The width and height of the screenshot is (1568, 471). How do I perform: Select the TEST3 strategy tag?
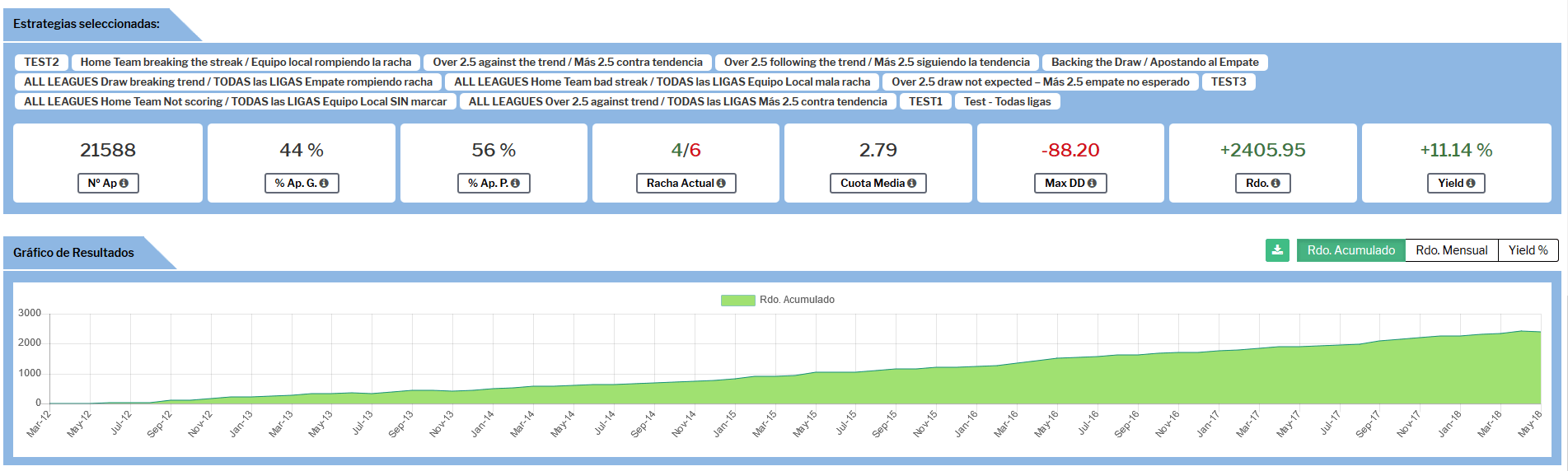click(1229, 82)
